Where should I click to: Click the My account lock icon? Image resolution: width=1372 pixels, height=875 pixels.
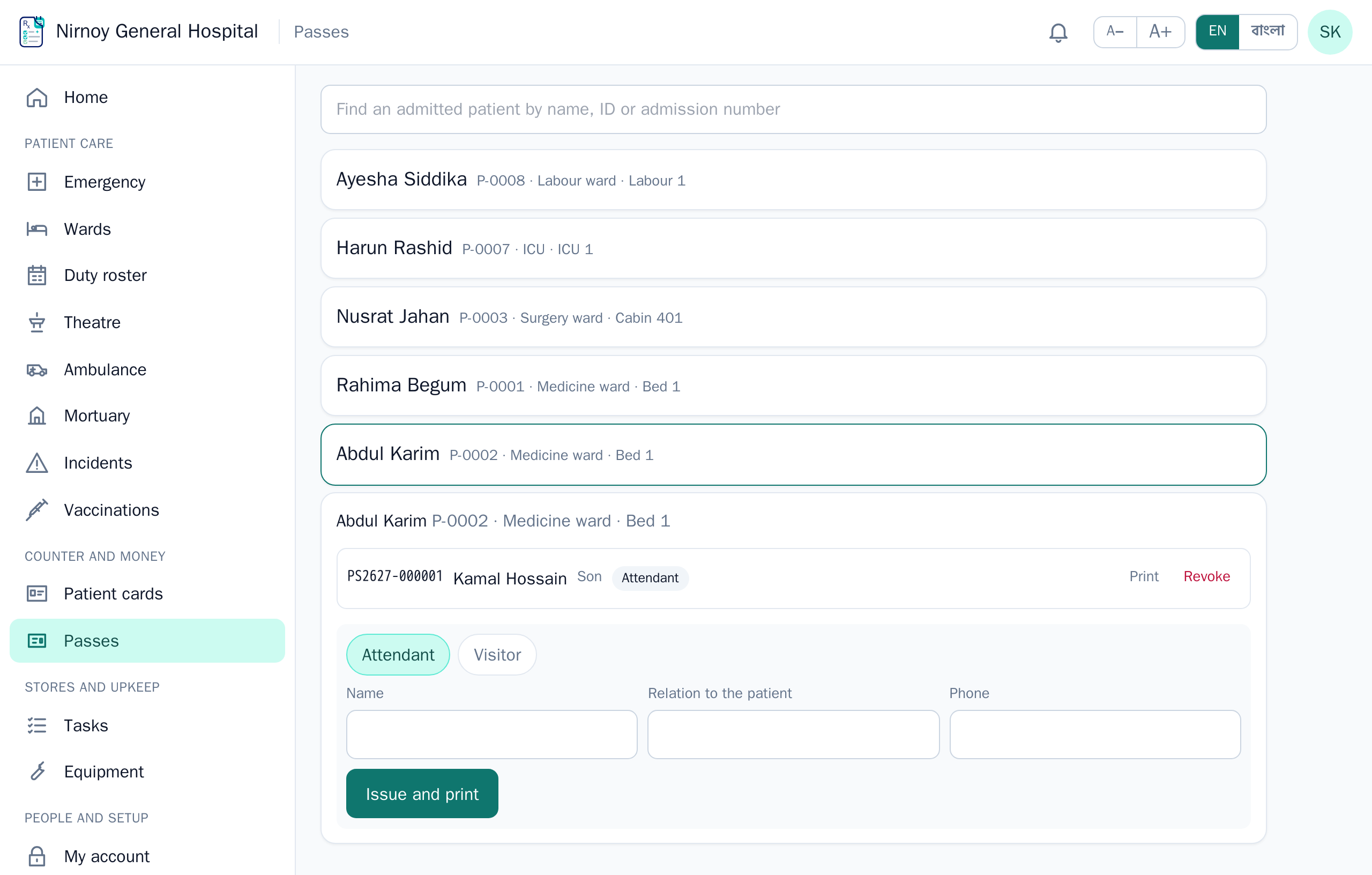(x=37, y=856)
